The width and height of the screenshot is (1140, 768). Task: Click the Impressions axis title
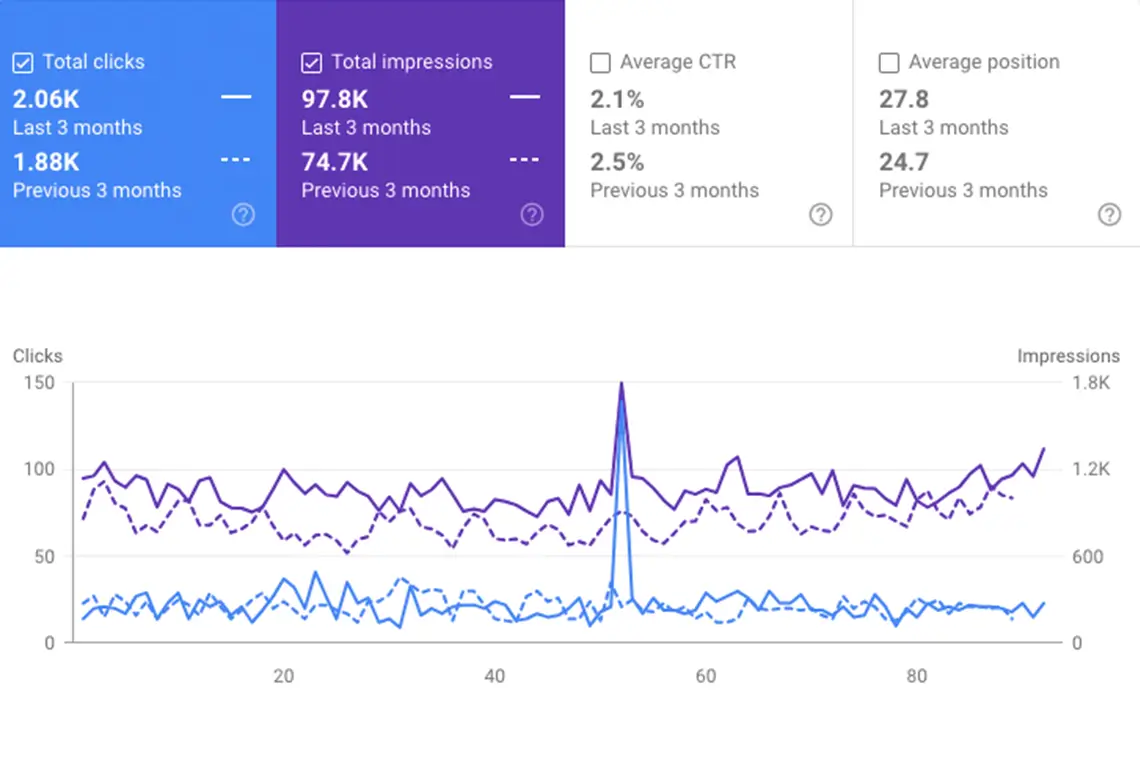point(1068,356)
